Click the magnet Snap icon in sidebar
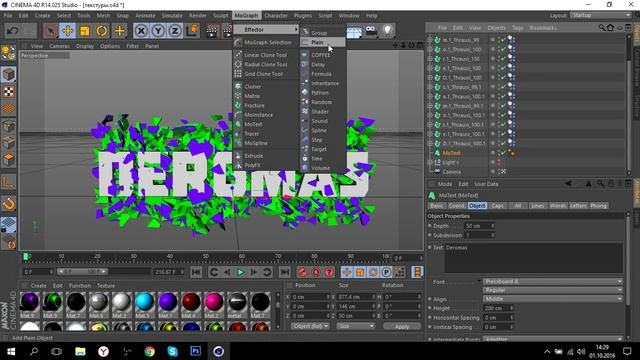The width and height of the screenshot is (640, 360). click(x=9, y=203)
